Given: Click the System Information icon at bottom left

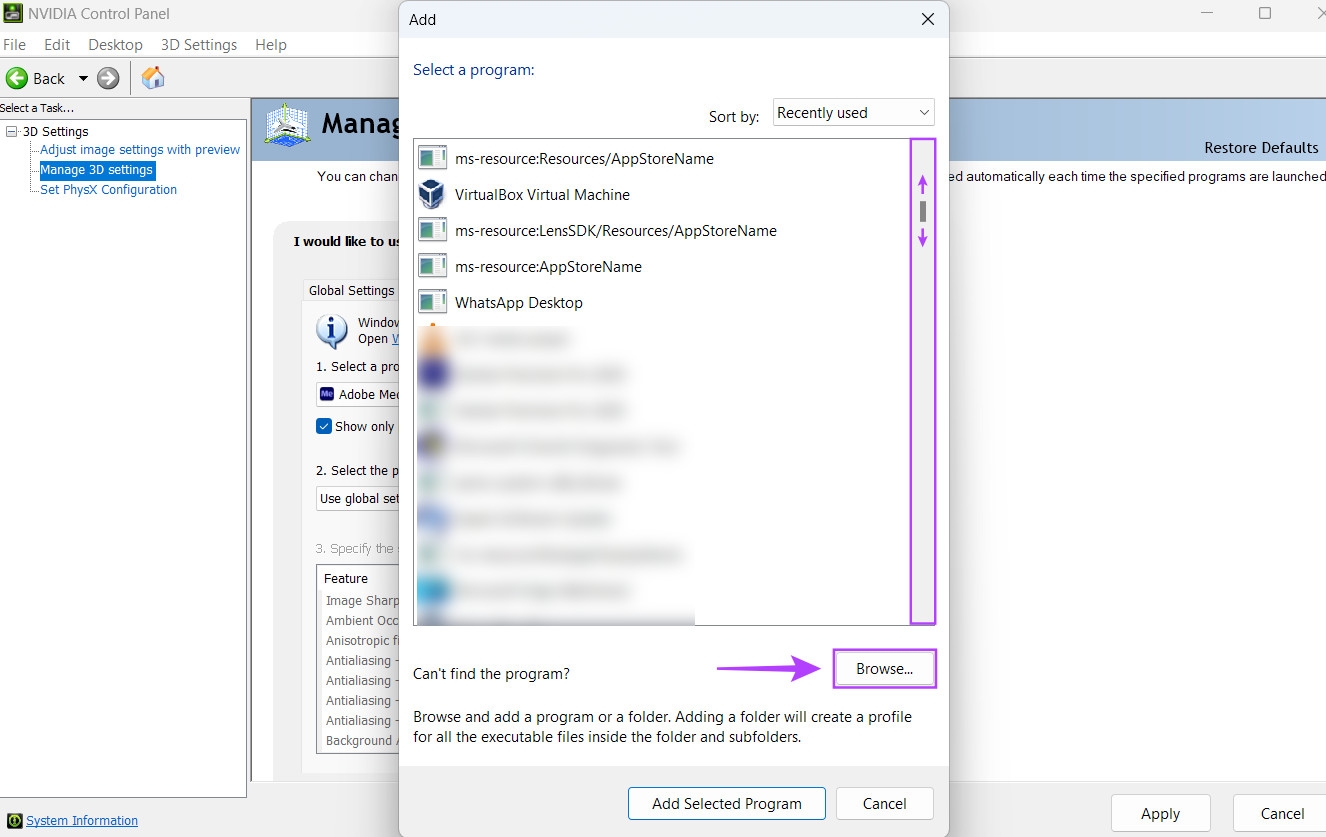Looking at the screenshot, I should pos(14,821).
